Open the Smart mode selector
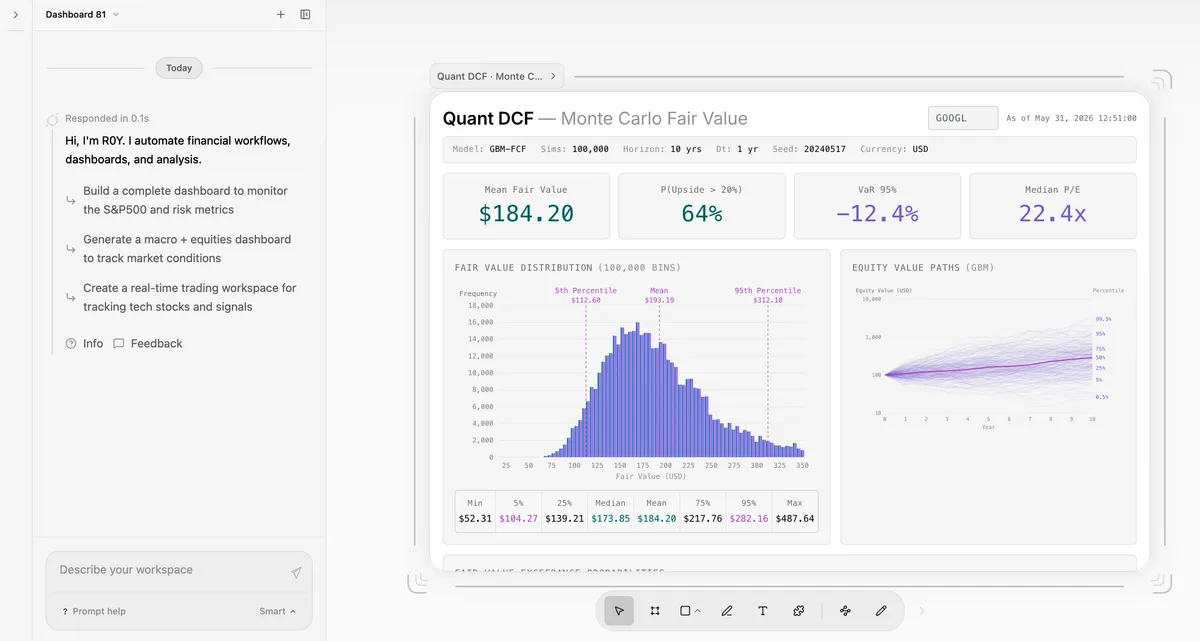 point(278,611)
